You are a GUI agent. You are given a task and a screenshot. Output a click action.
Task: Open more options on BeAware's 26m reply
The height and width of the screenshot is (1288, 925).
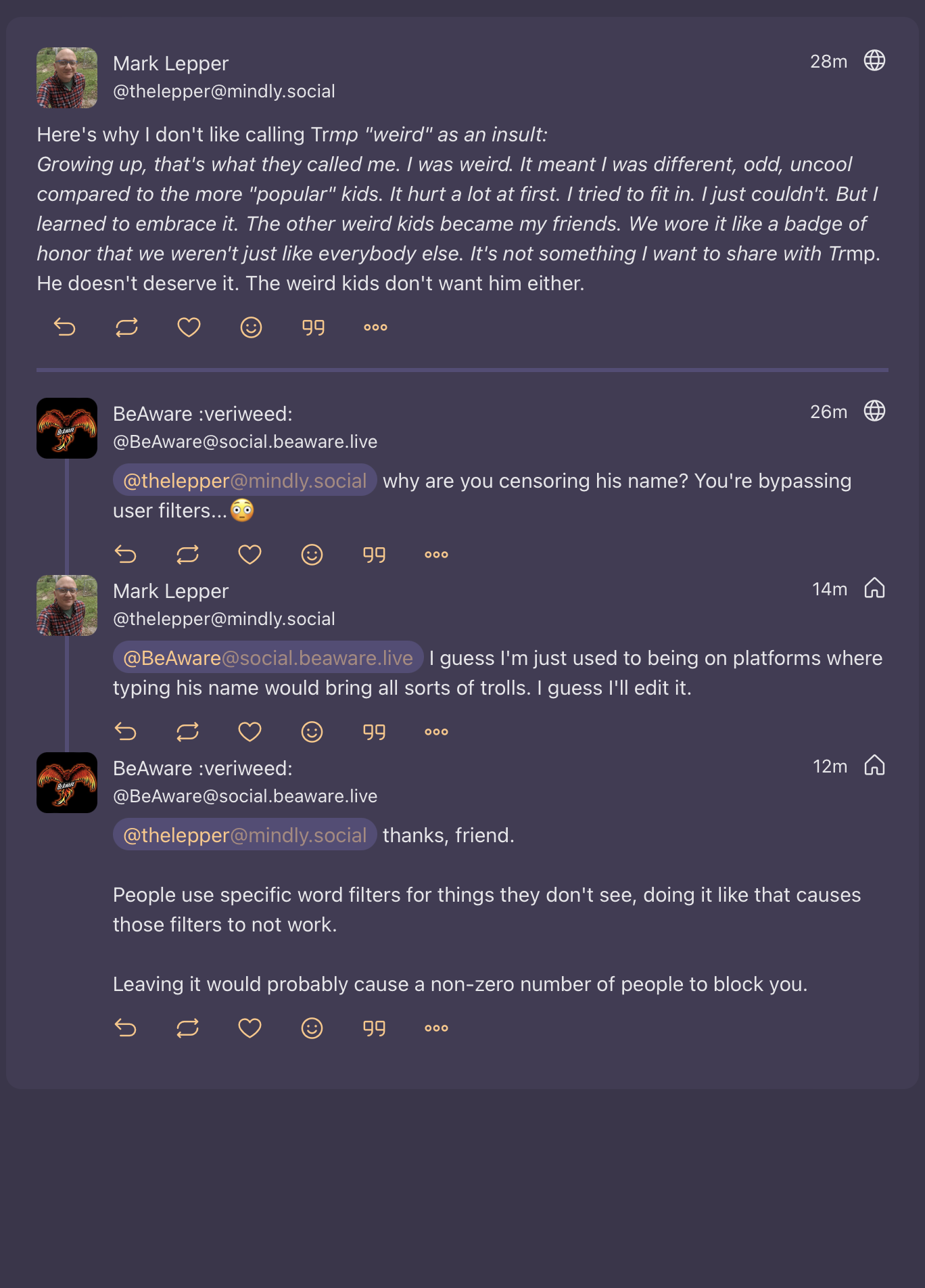(436, 555)
